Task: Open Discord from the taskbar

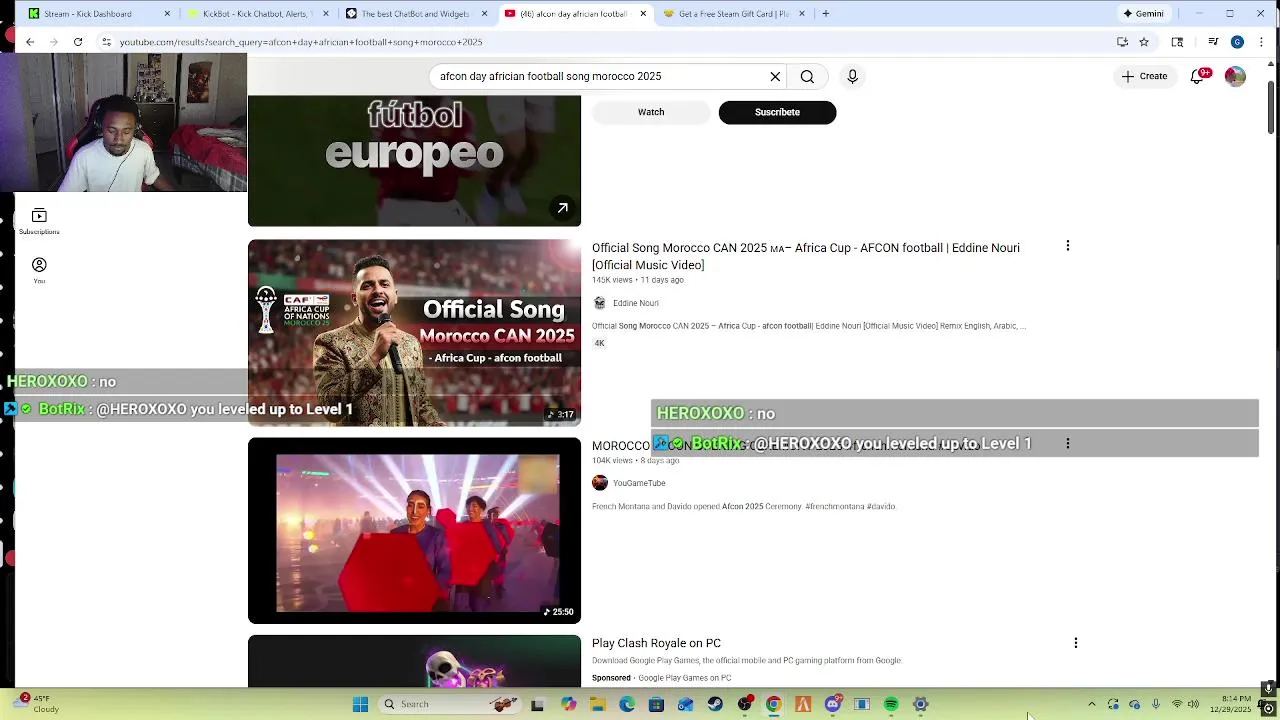Action: point(833,704)
